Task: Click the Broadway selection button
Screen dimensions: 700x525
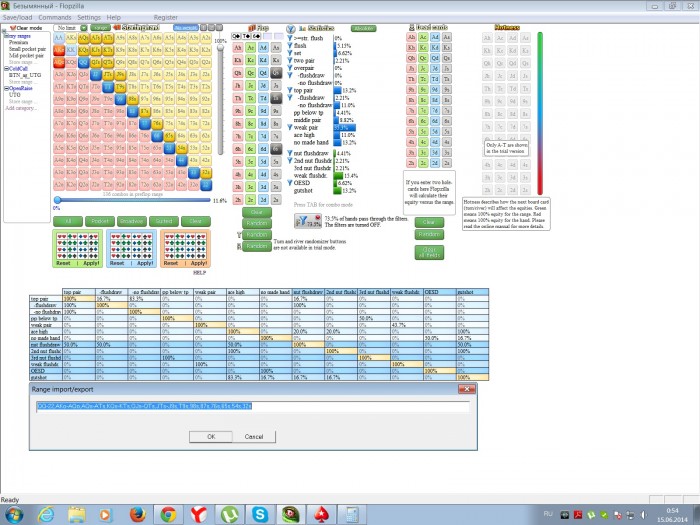Action: 132,221
